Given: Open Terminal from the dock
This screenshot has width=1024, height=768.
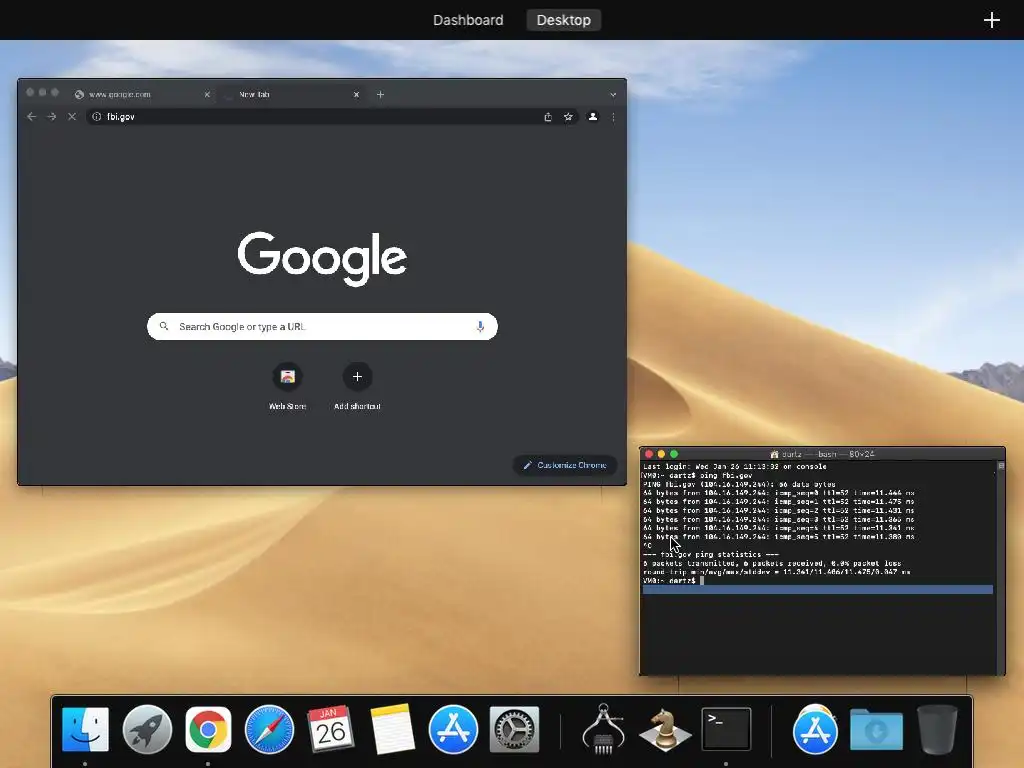Looking at the screenshot, I should pyautogui.click(x=726, y=729).
